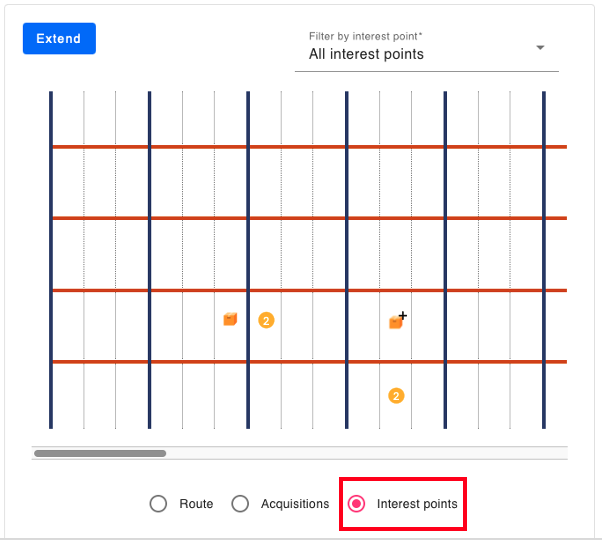Click the Acquisitions label text
602x540 pixels.
coord(295,504)
